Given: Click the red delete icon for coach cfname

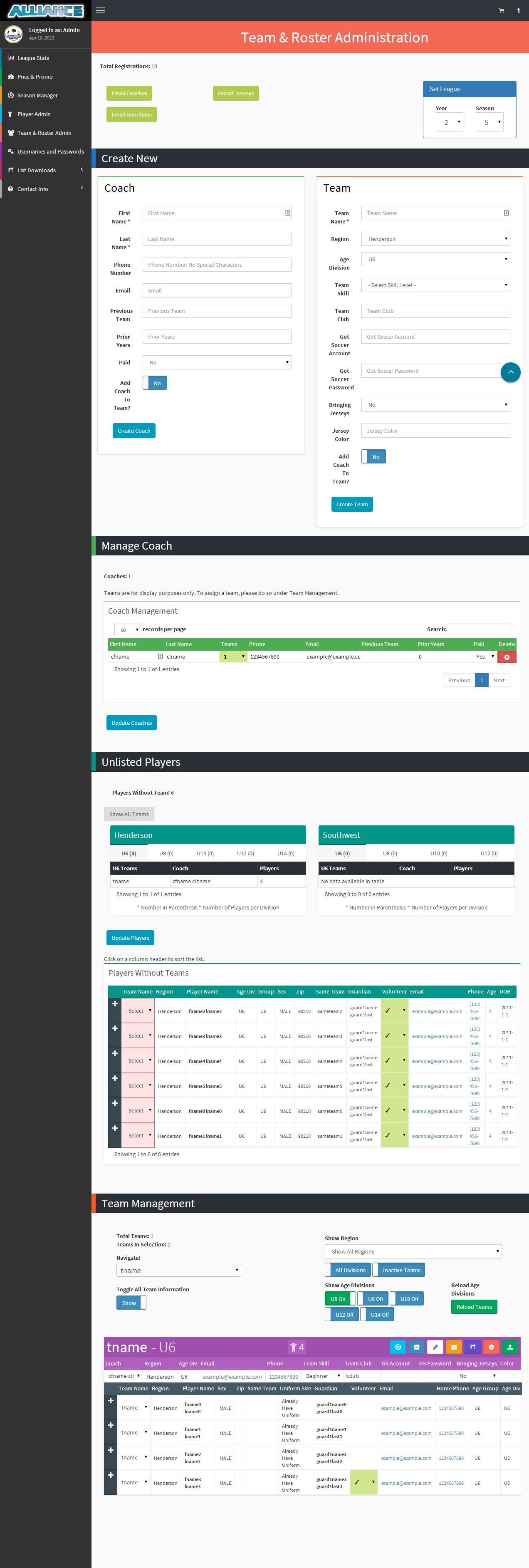Looking at the screenshot, I should [507, 657].
